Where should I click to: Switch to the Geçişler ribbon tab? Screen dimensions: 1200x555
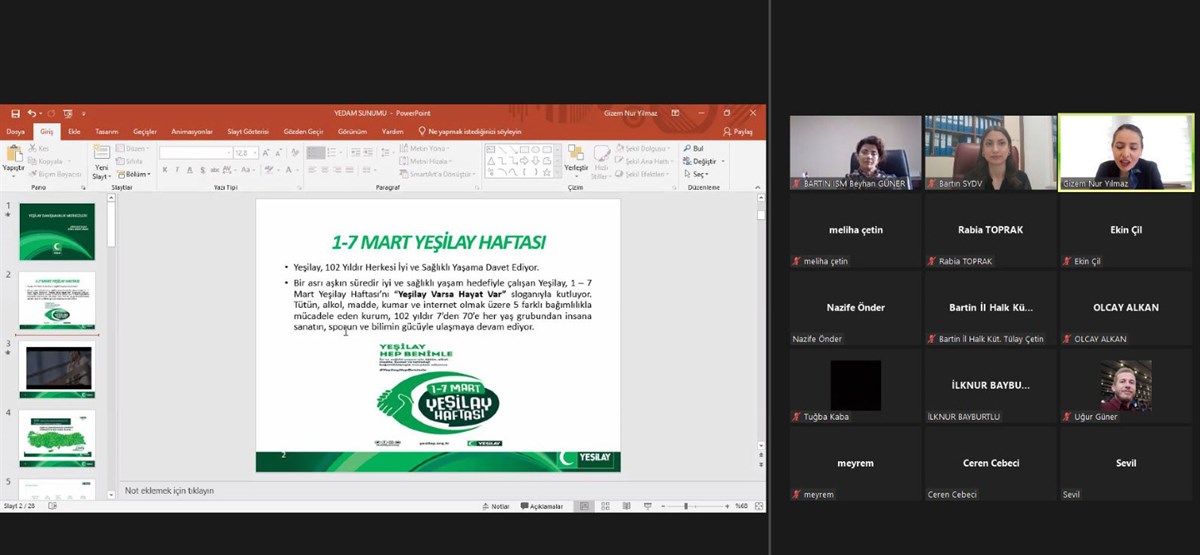145,131
